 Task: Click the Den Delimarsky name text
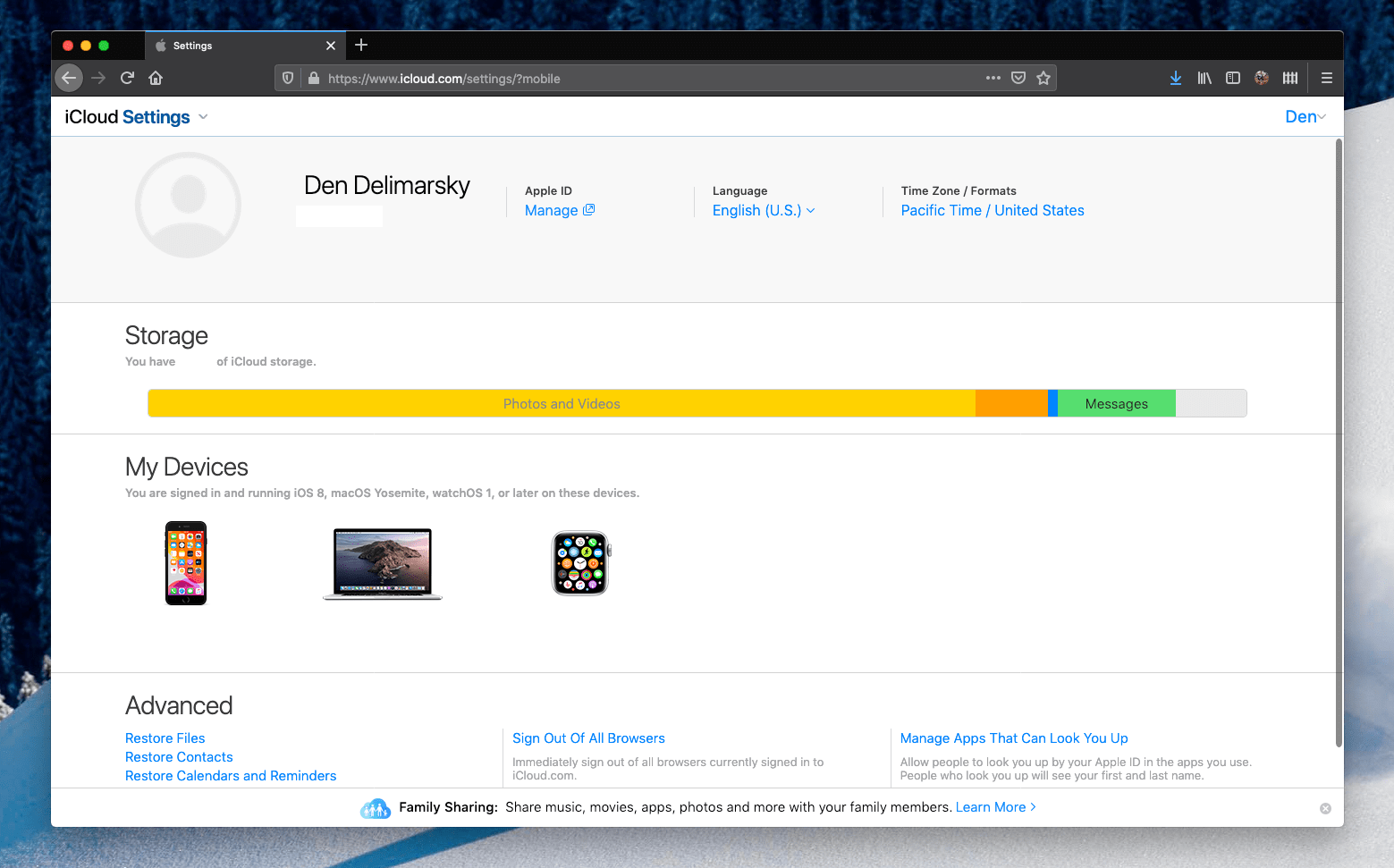pos(387,185)
